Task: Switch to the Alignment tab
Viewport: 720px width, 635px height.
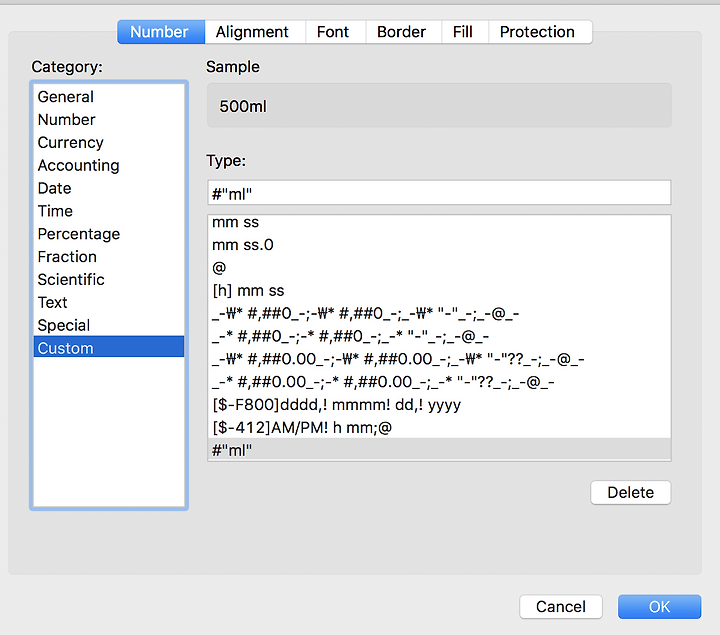Action: 255,32
